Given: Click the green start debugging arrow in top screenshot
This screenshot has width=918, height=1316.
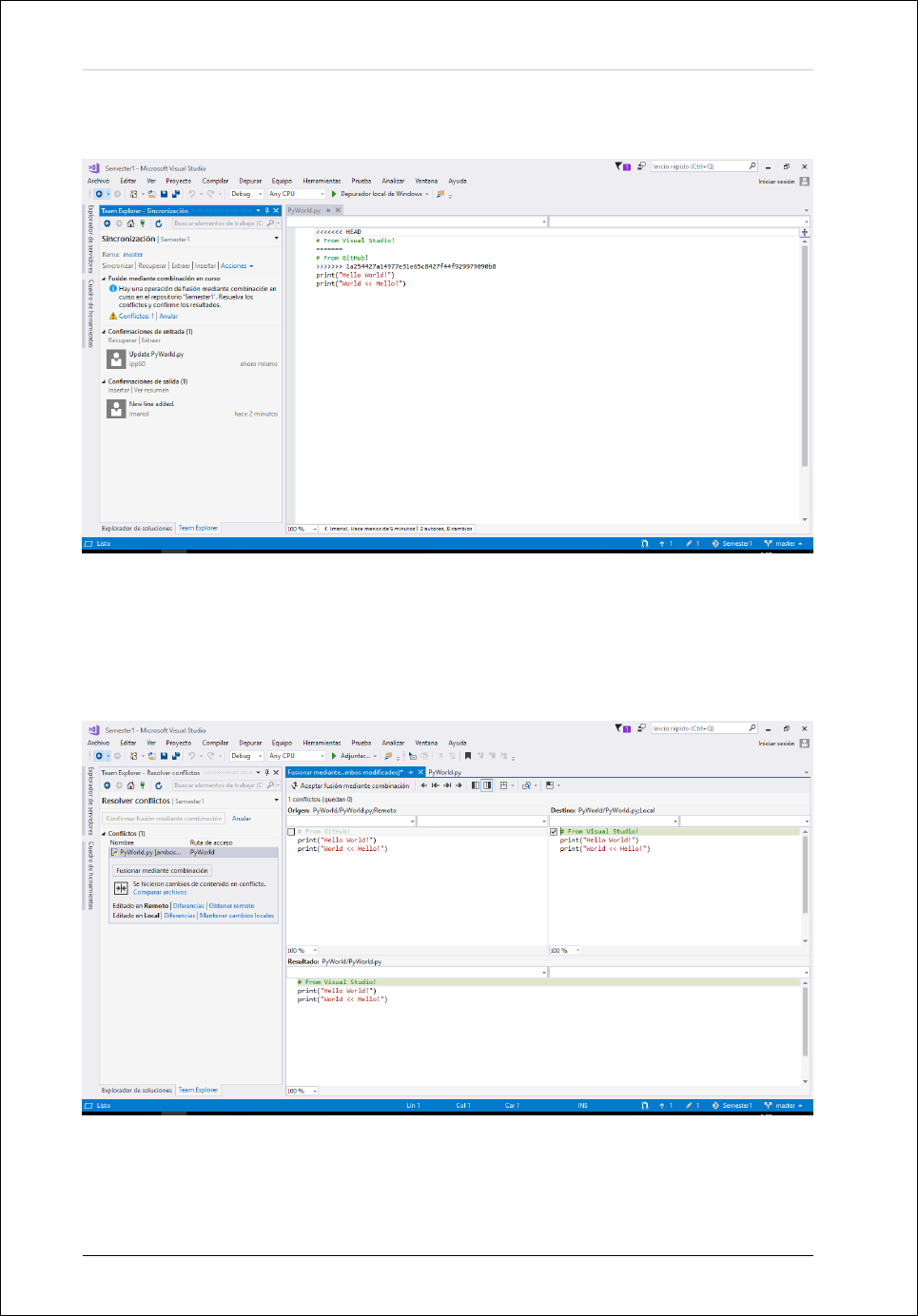Looking at the screenshot, I should pos(334,194).
